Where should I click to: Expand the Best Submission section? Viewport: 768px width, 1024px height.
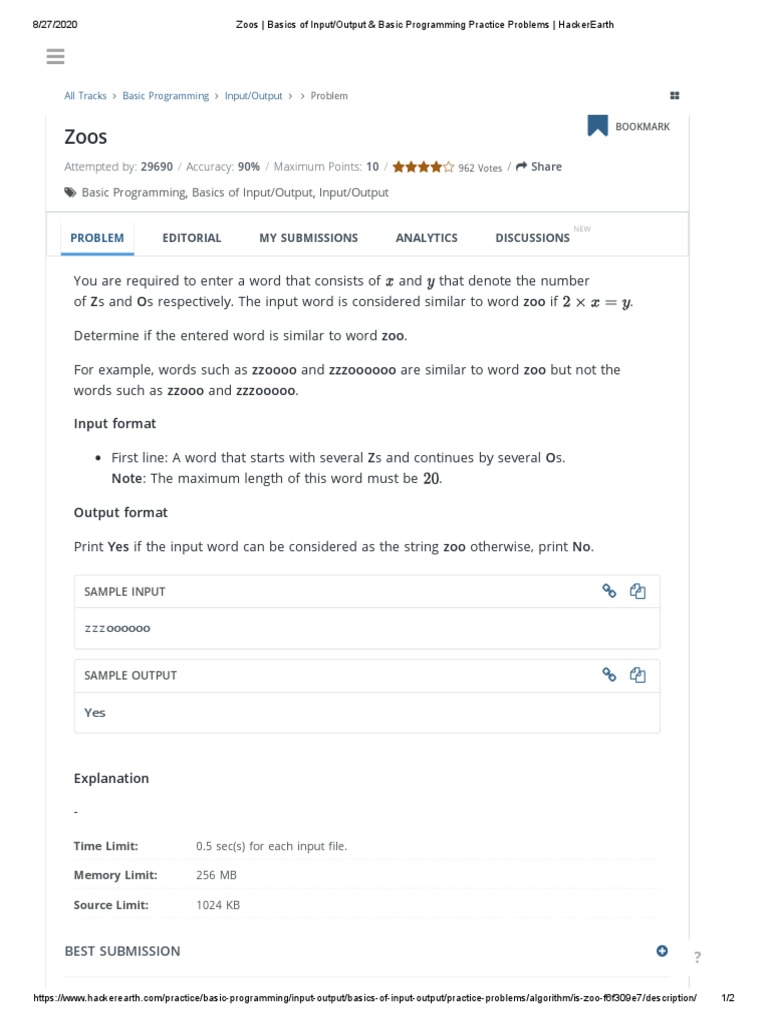pyautogui.click(x=662, y=950)
